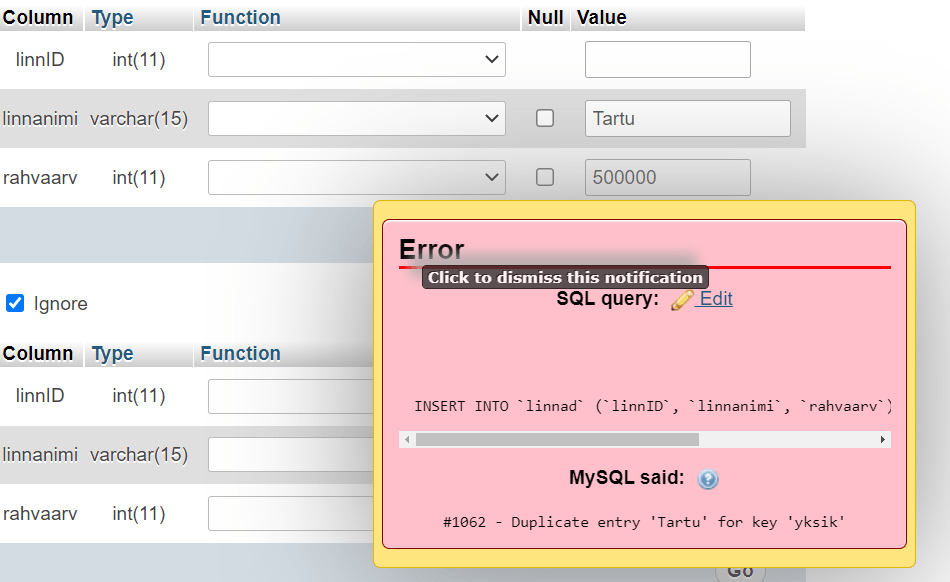Open the MySQL help question-mark icon
The height and width of the screenshot is (582, 950).
(708, 479)
